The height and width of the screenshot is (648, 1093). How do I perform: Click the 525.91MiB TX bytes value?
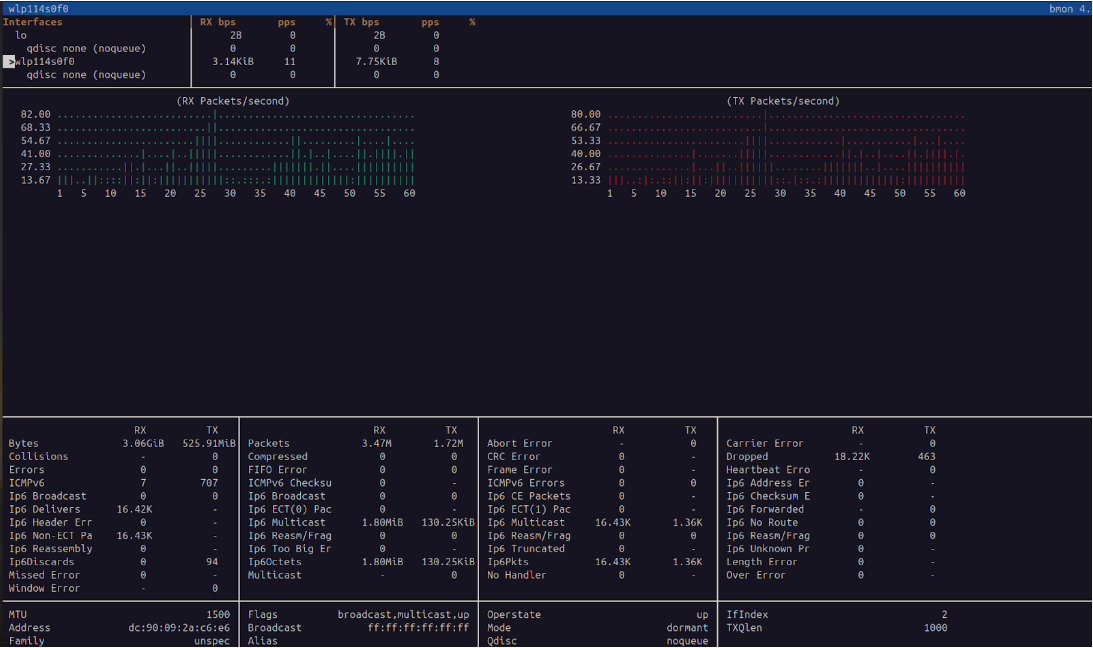point(209,444)
